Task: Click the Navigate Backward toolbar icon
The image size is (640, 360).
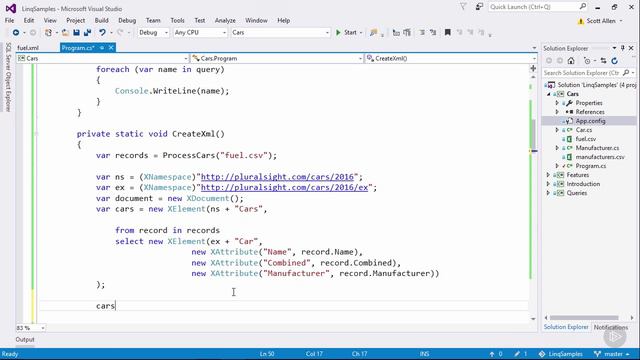Action: (16, 33)
